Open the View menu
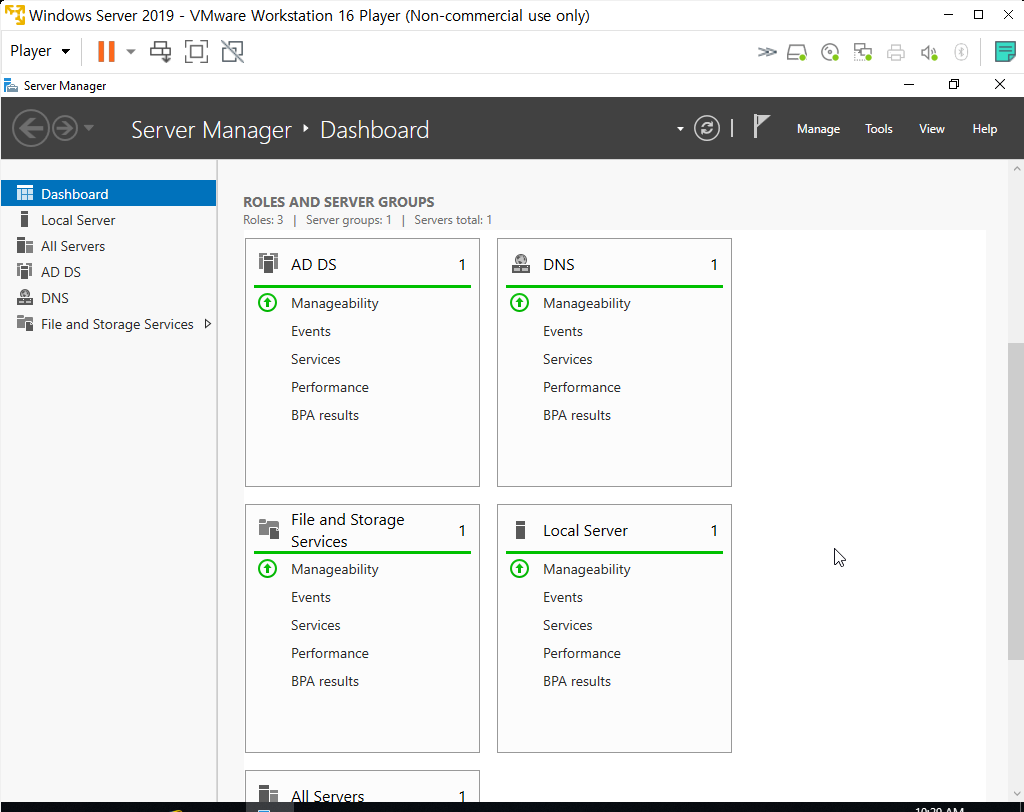 931,129
